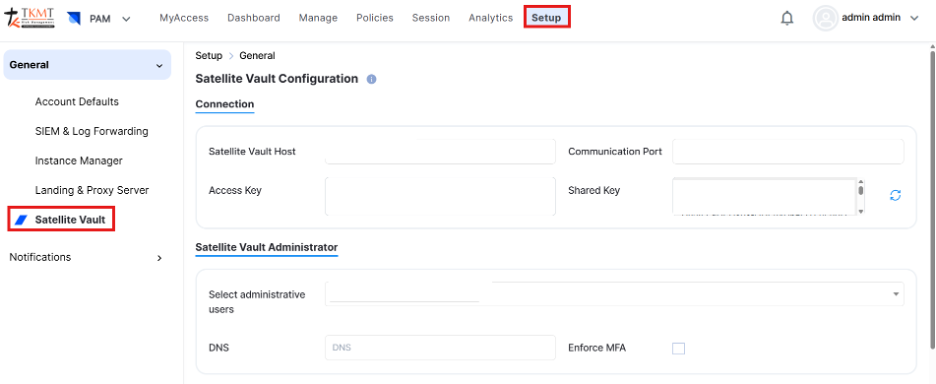Image resolution: width=936 pixels, height=384 pixels.
Task: Click the Enforce MFA label
Action: (597, 348)
